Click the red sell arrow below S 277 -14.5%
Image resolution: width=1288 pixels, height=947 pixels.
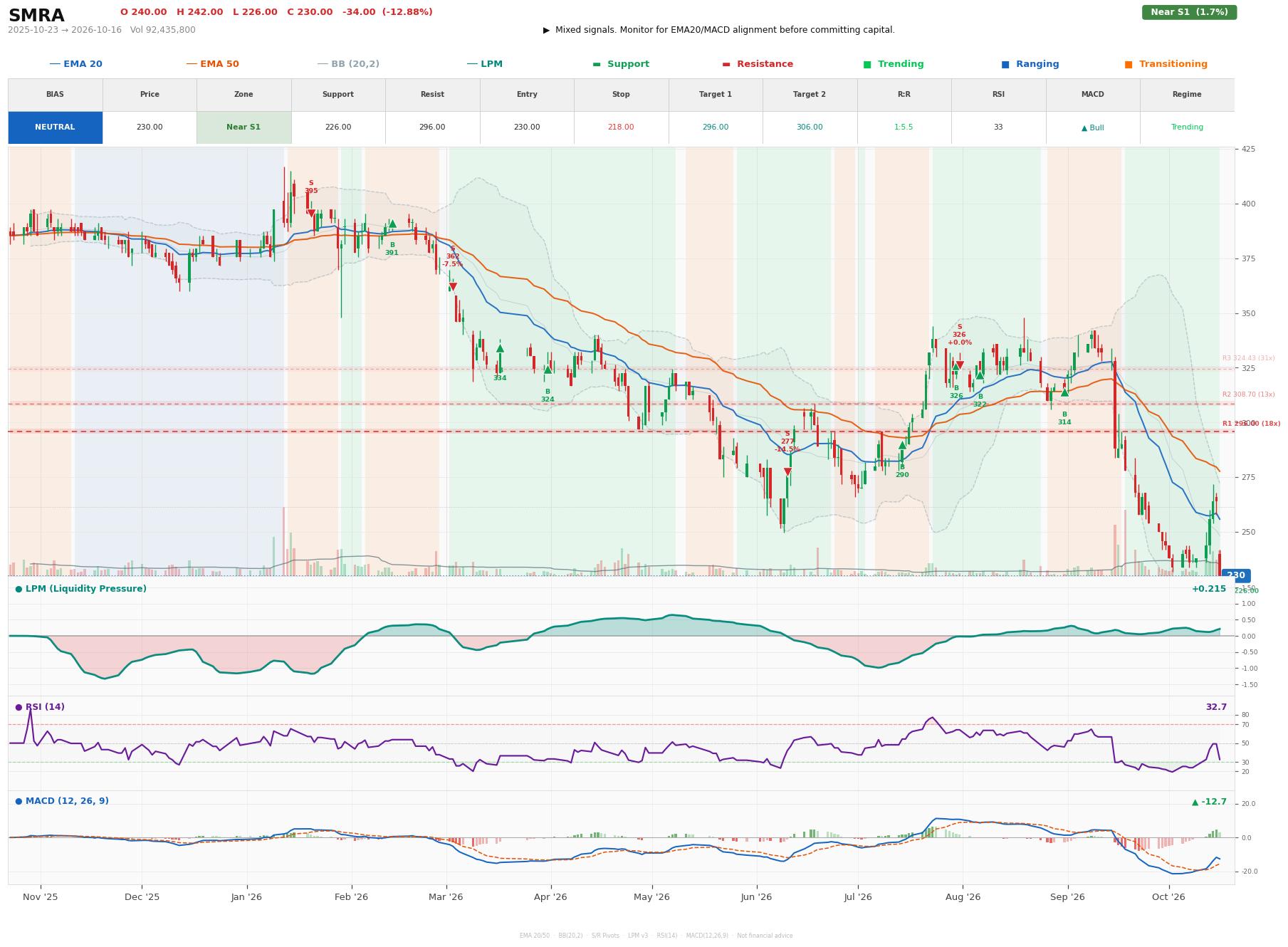[x=787, y=472]
